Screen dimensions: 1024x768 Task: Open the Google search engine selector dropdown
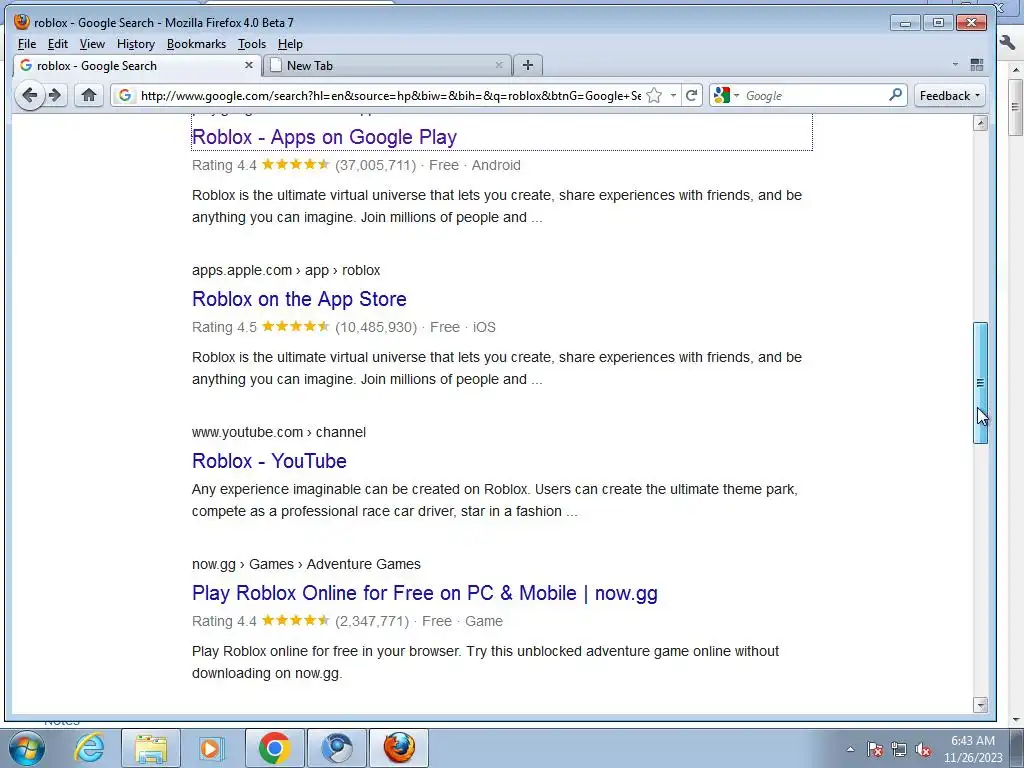727,95
